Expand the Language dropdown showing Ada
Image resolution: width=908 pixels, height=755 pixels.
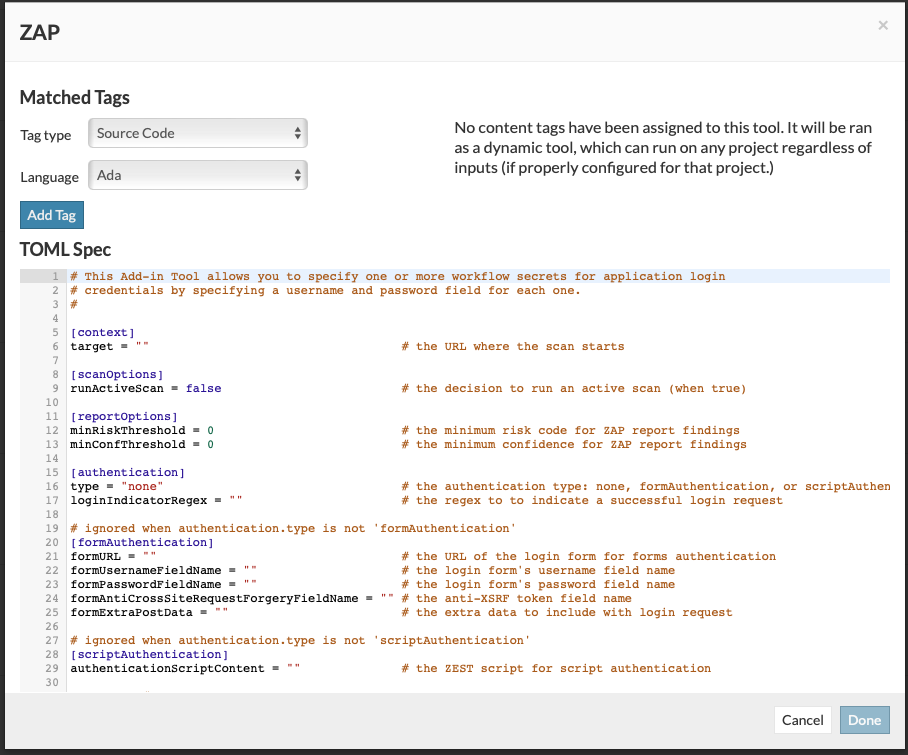198,175
